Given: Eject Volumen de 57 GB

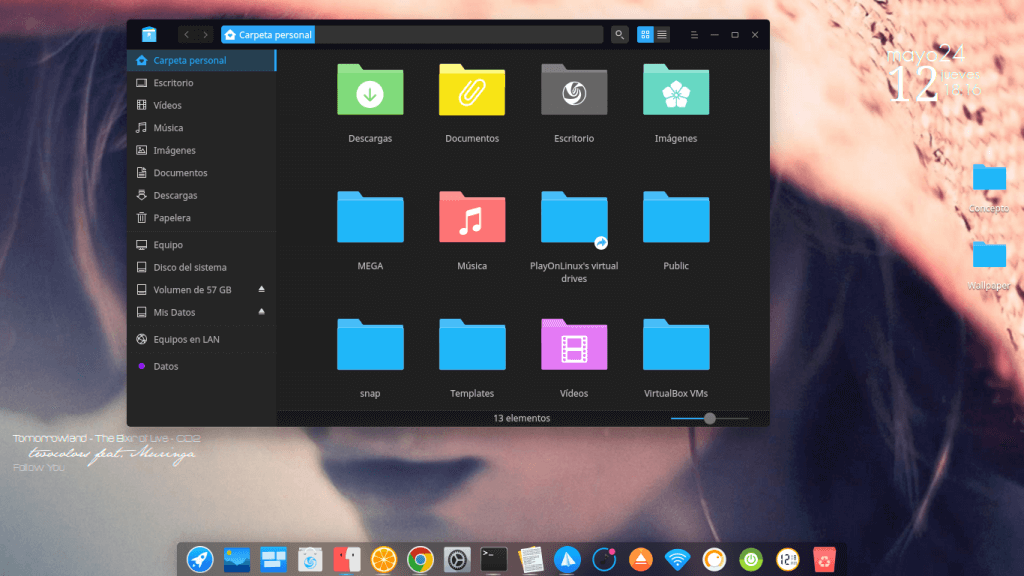Looking at the screenshot, I should click(x=262, y=290).
